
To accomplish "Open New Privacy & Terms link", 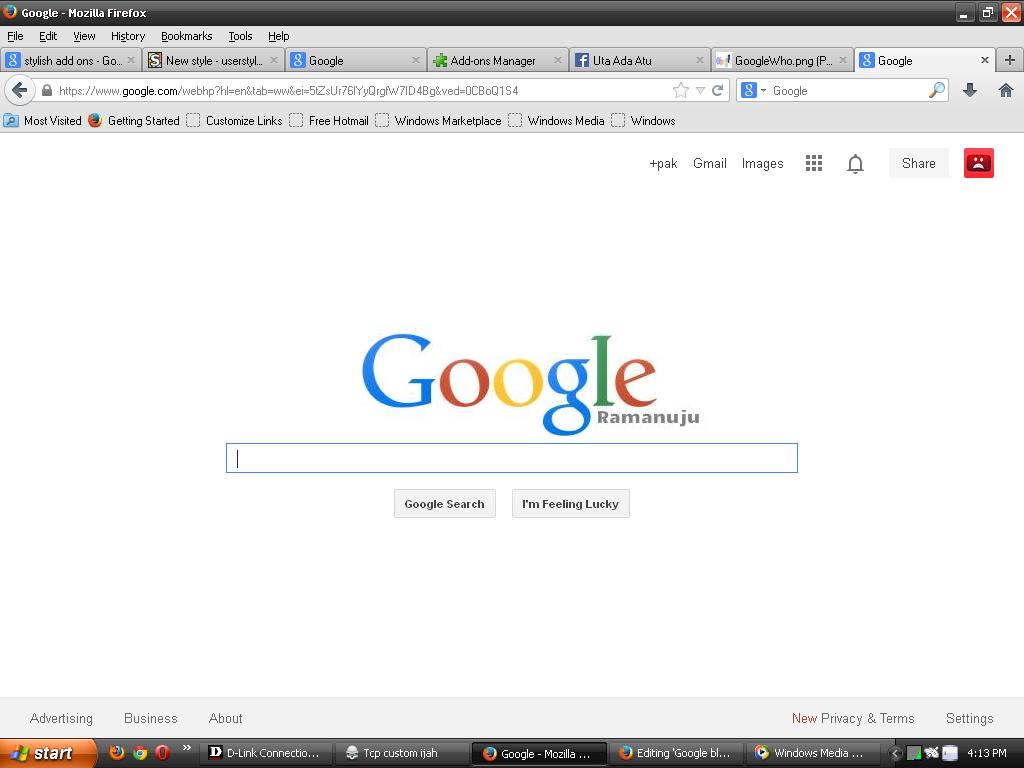I will 853,718.
